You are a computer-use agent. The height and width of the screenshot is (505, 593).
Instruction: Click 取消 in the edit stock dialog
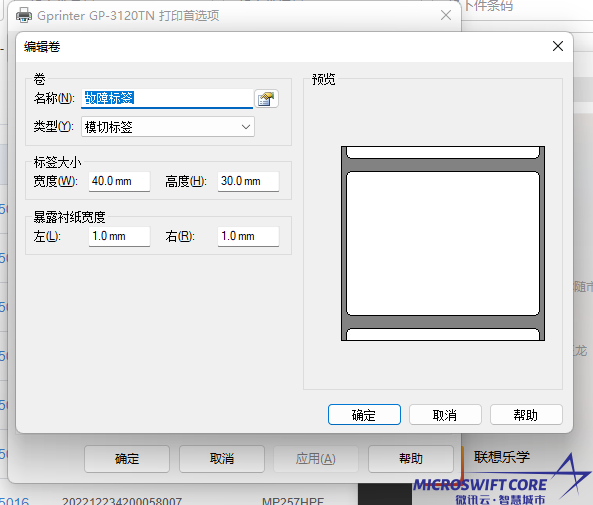click(x=445, y=415)
